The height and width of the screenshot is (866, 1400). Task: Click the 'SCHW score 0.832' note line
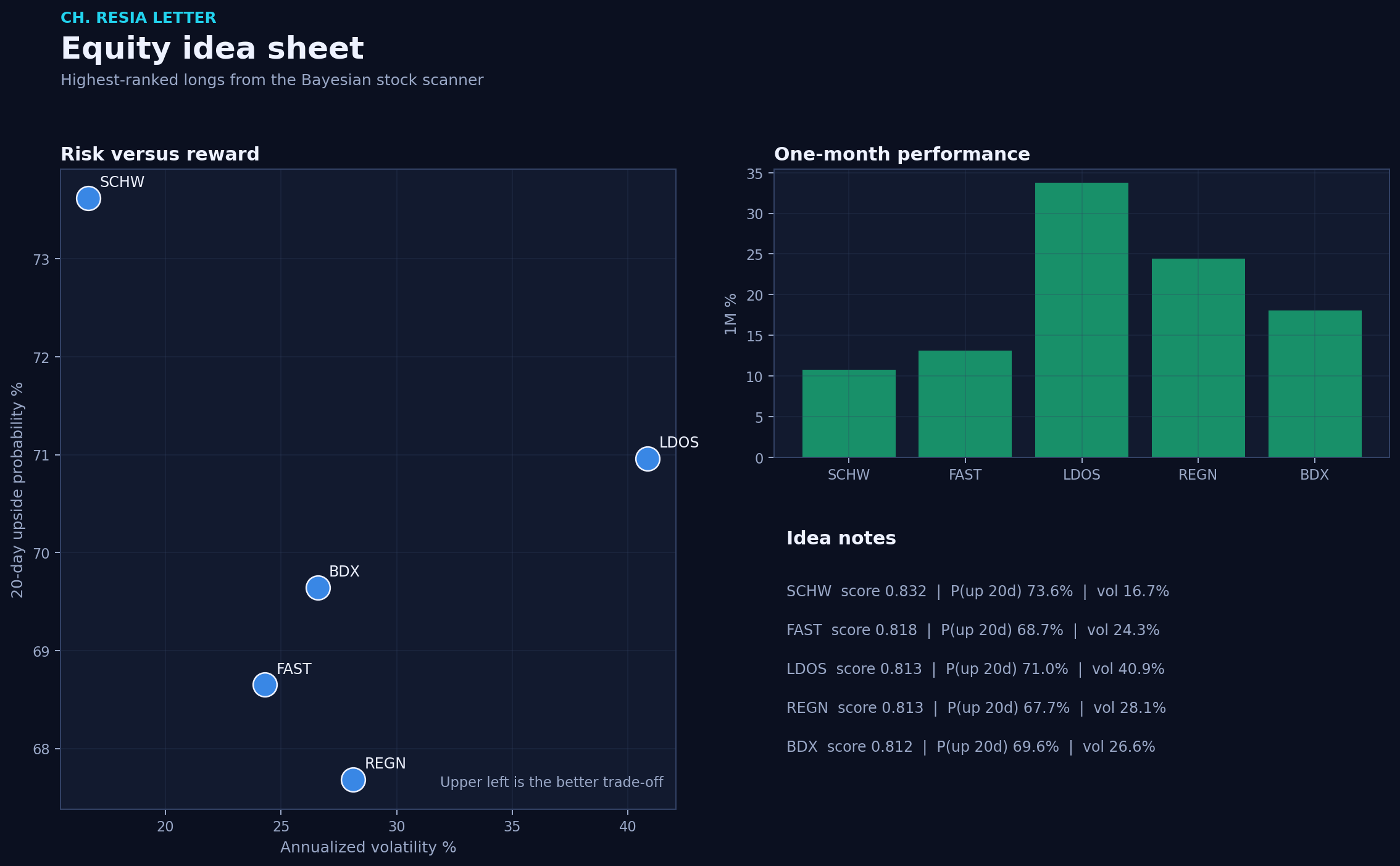978,591
